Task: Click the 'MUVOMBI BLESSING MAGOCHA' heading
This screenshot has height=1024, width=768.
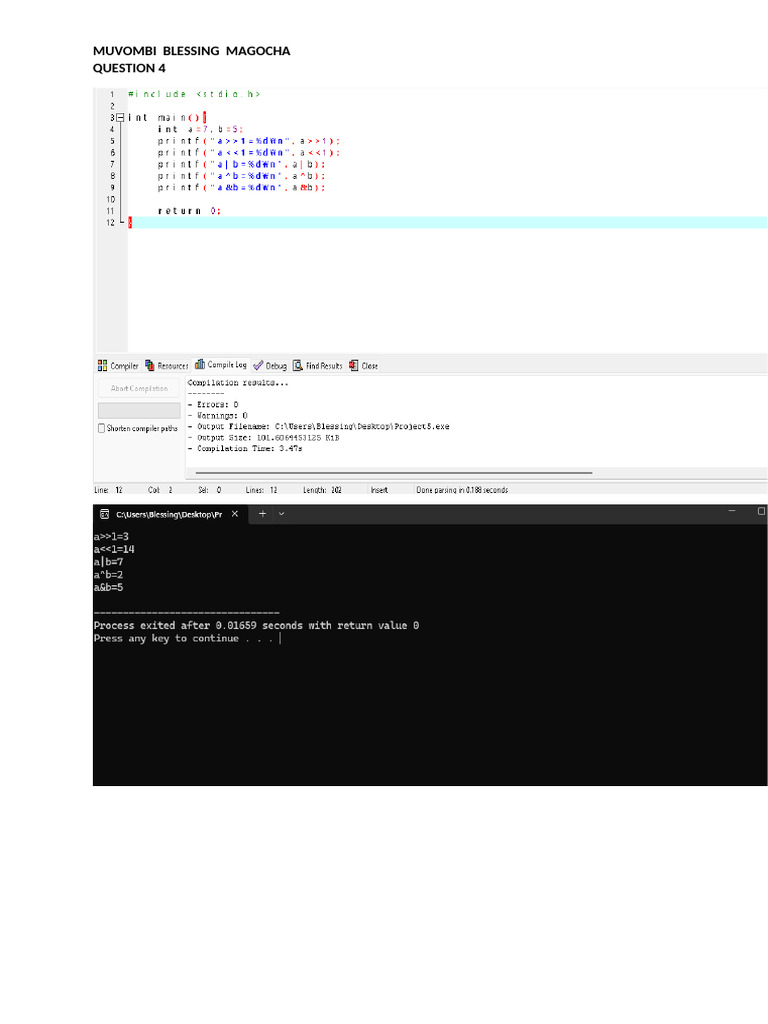Action: click(x=191, y=51)
